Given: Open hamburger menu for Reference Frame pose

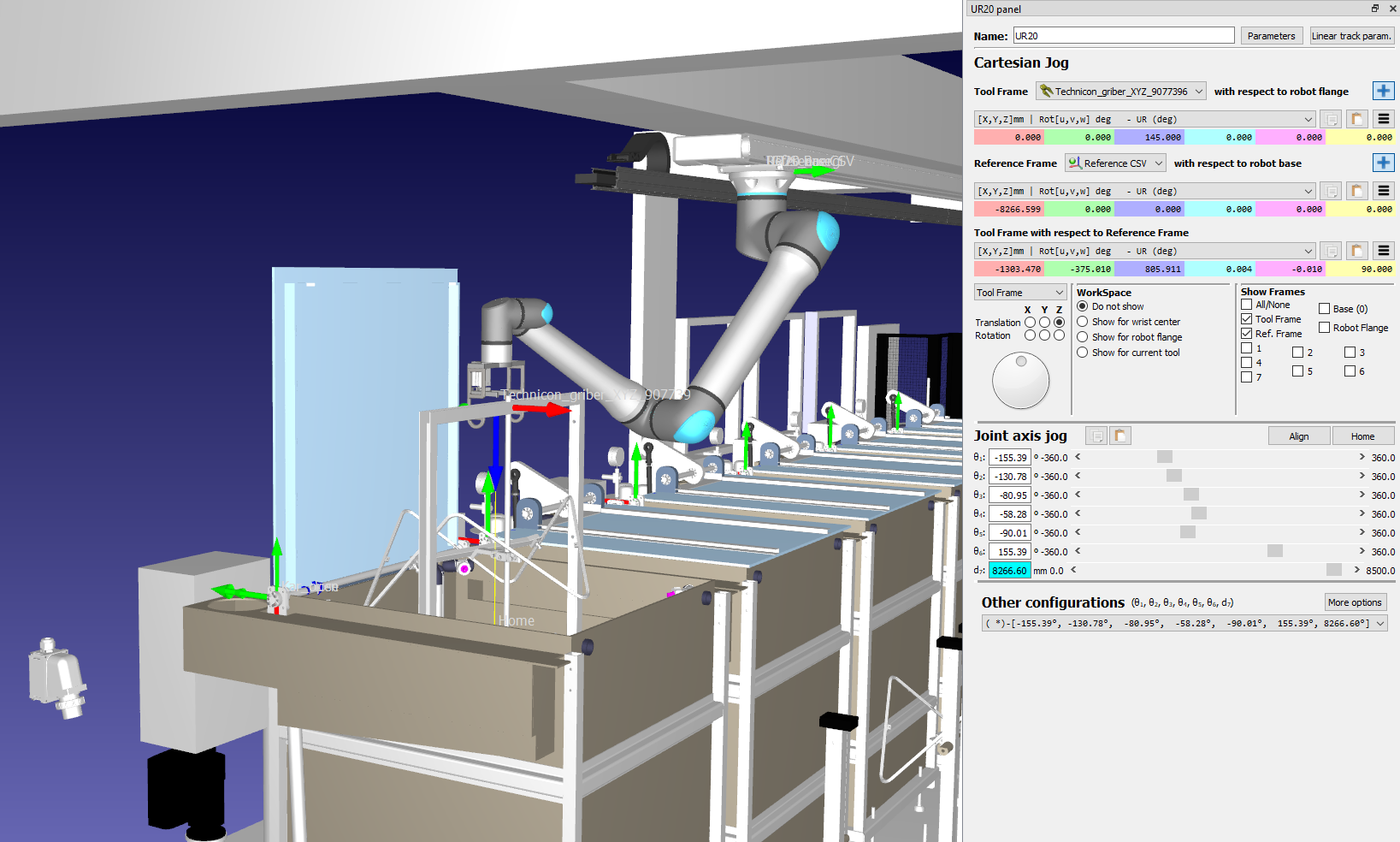Looking at the screenshot, I should 1383,192.
